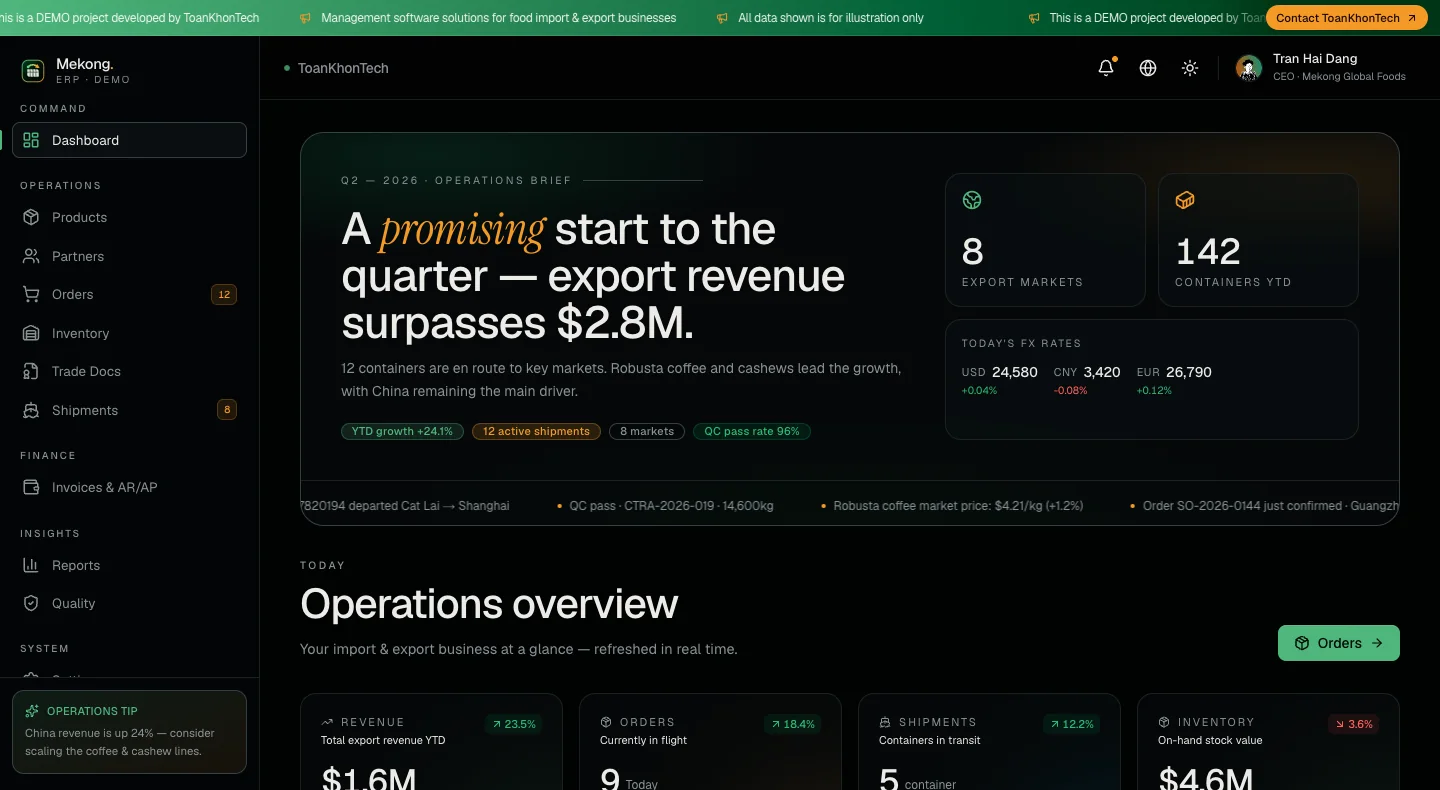Click QC pass CTRA-2026-019 ticker item
Viewport: 1440px width, 790px height.
(671, 506)
